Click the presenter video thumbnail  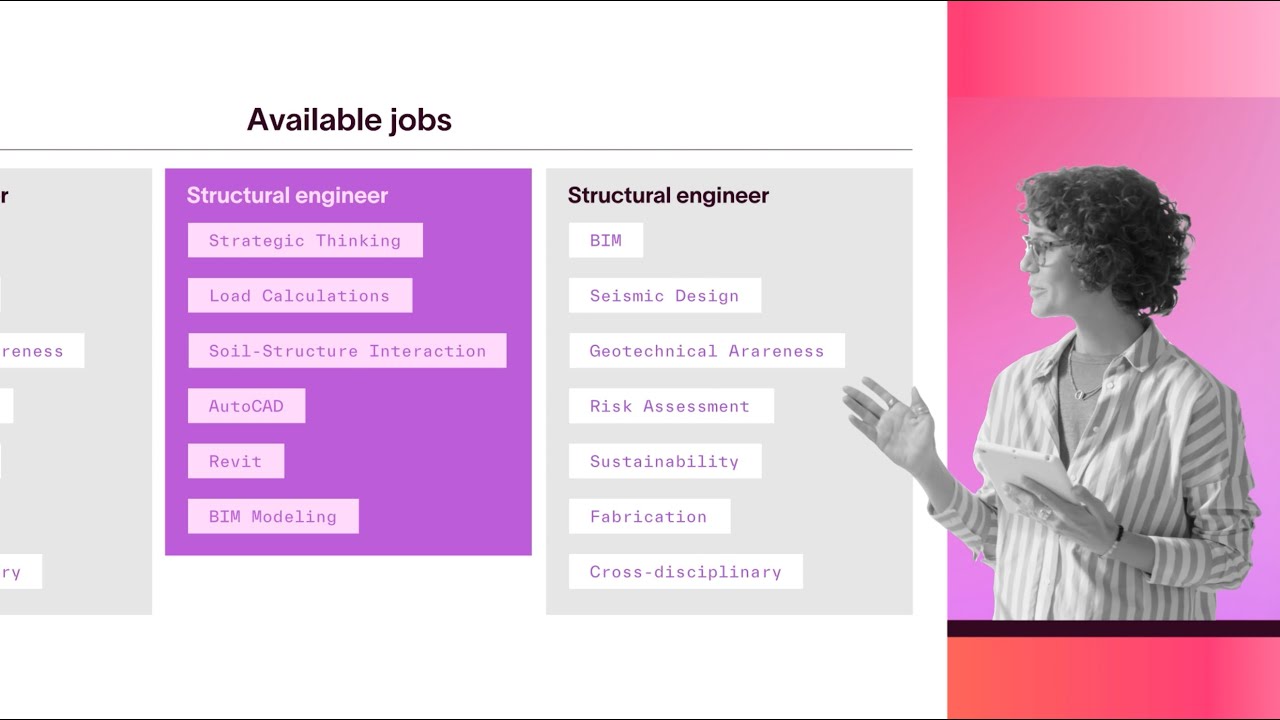tap(1113, 359)
